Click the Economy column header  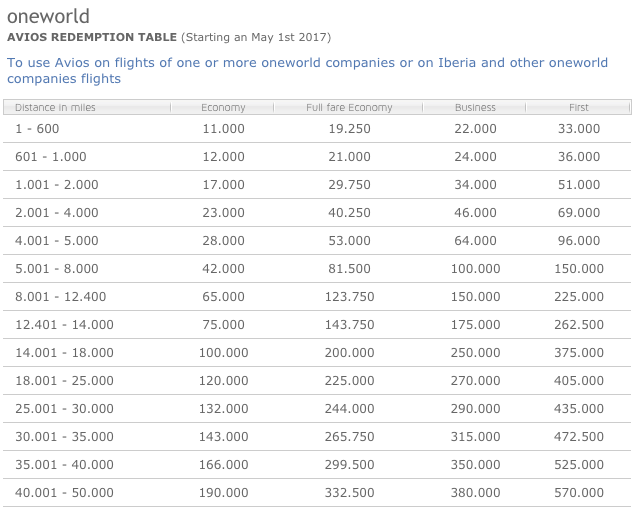223,107
